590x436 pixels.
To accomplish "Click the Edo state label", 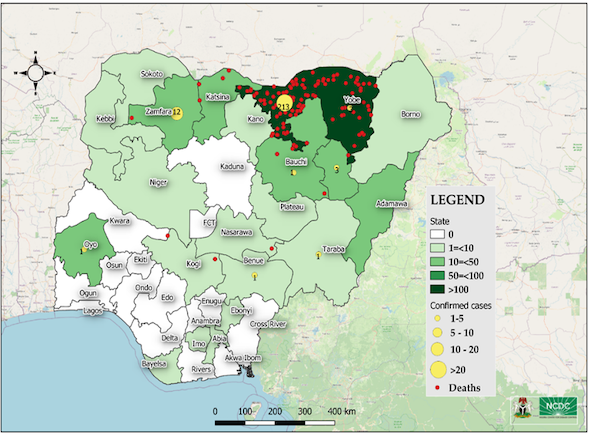I will click(x=167, y=298).
